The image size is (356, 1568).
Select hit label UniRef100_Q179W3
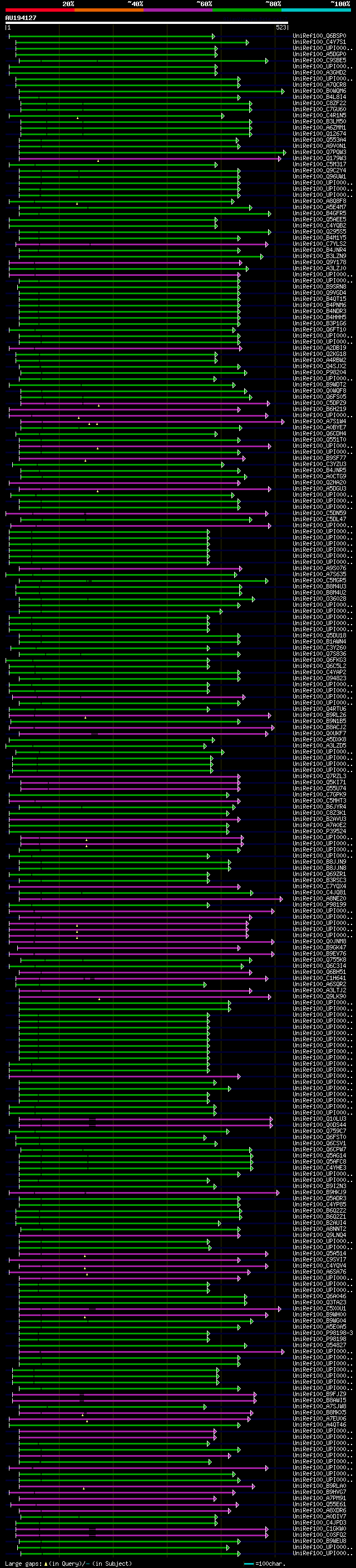pyautogui.click(x=319, y=159)
